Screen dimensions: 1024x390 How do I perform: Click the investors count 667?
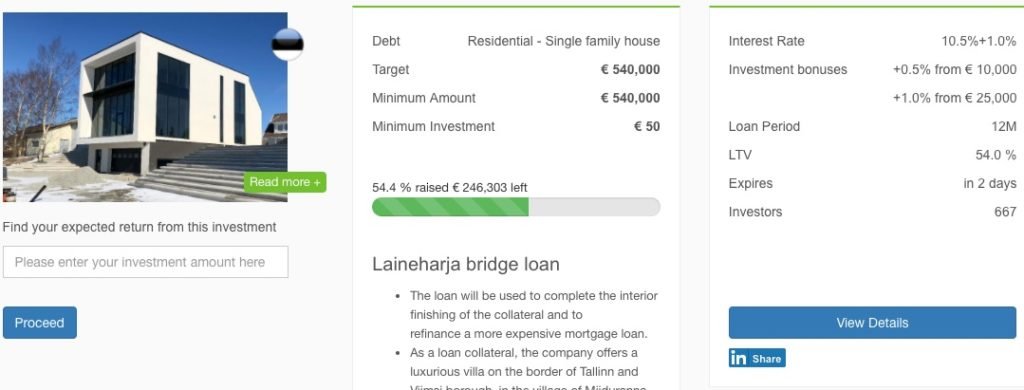[1005, 212]
